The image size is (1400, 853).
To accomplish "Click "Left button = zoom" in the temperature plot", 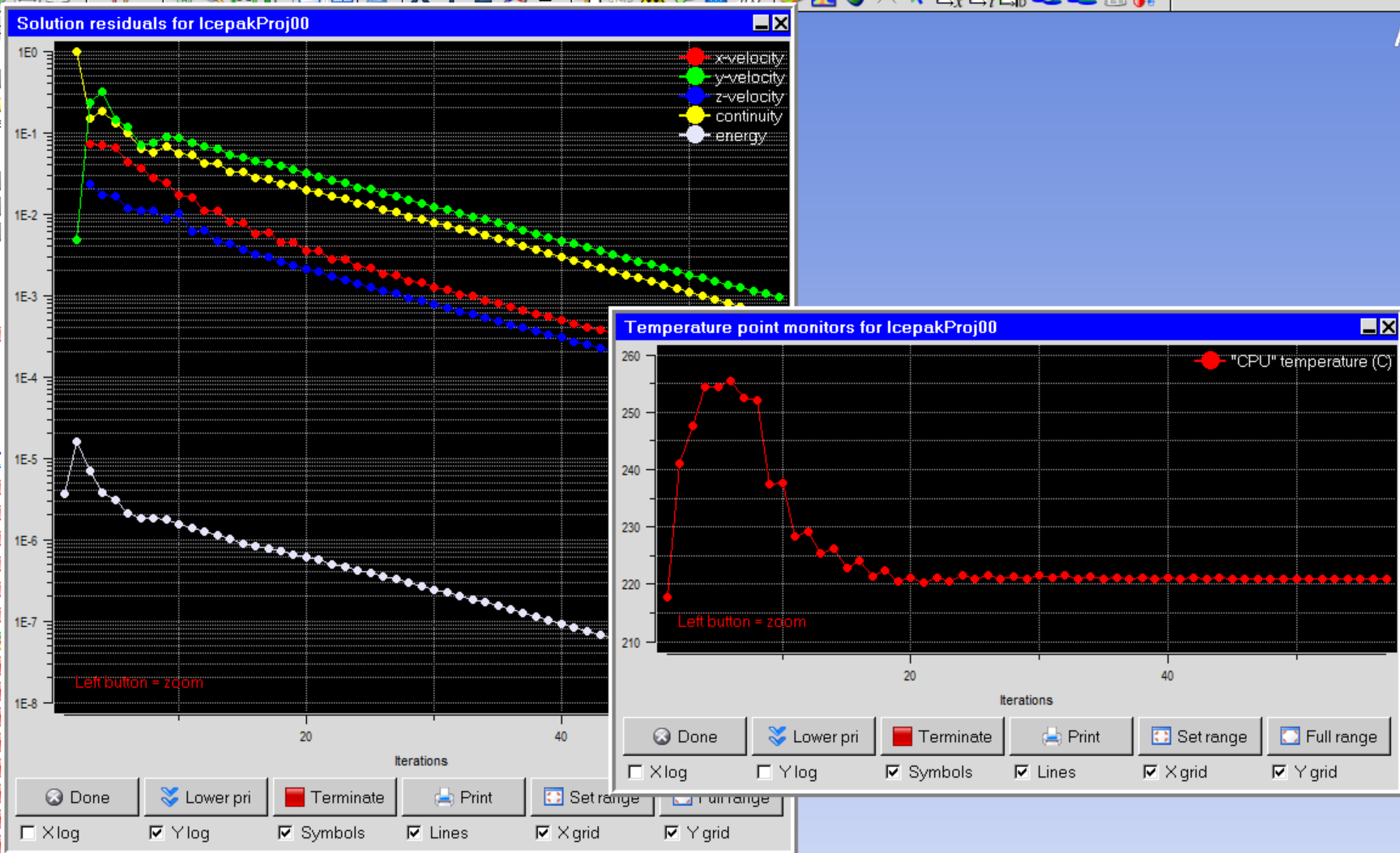I will click(x=741, y=621).
